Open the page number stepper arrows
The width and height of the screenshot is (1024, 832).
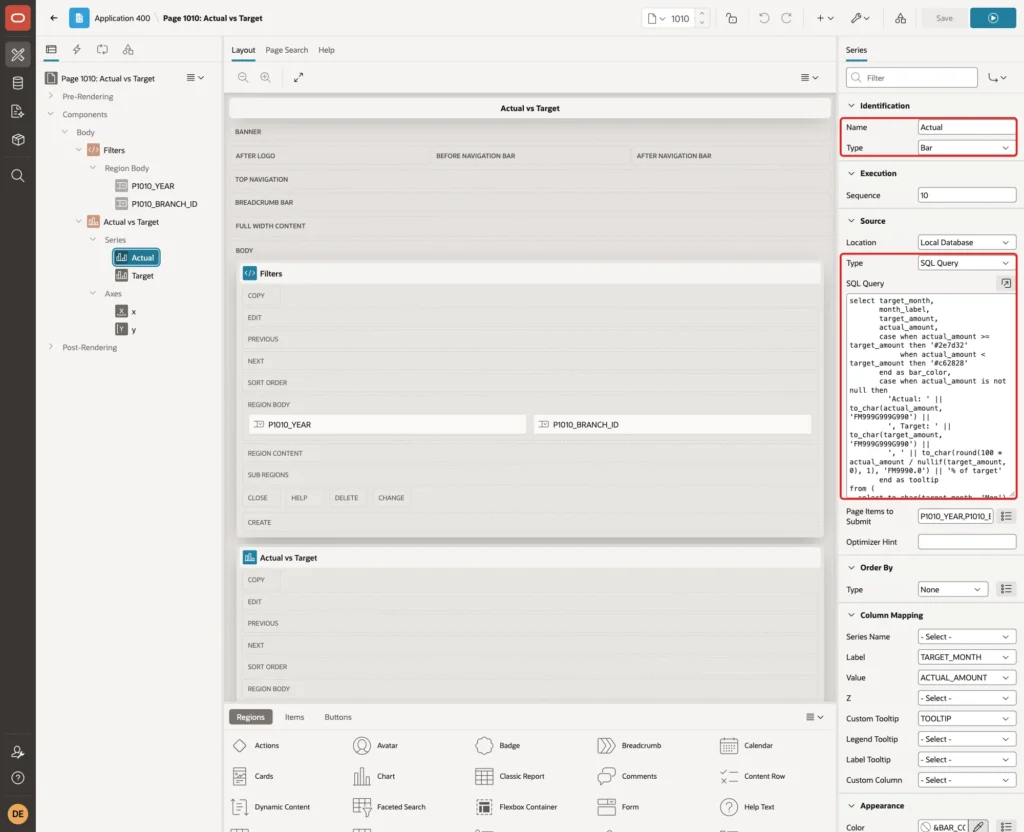pos(702,18)
